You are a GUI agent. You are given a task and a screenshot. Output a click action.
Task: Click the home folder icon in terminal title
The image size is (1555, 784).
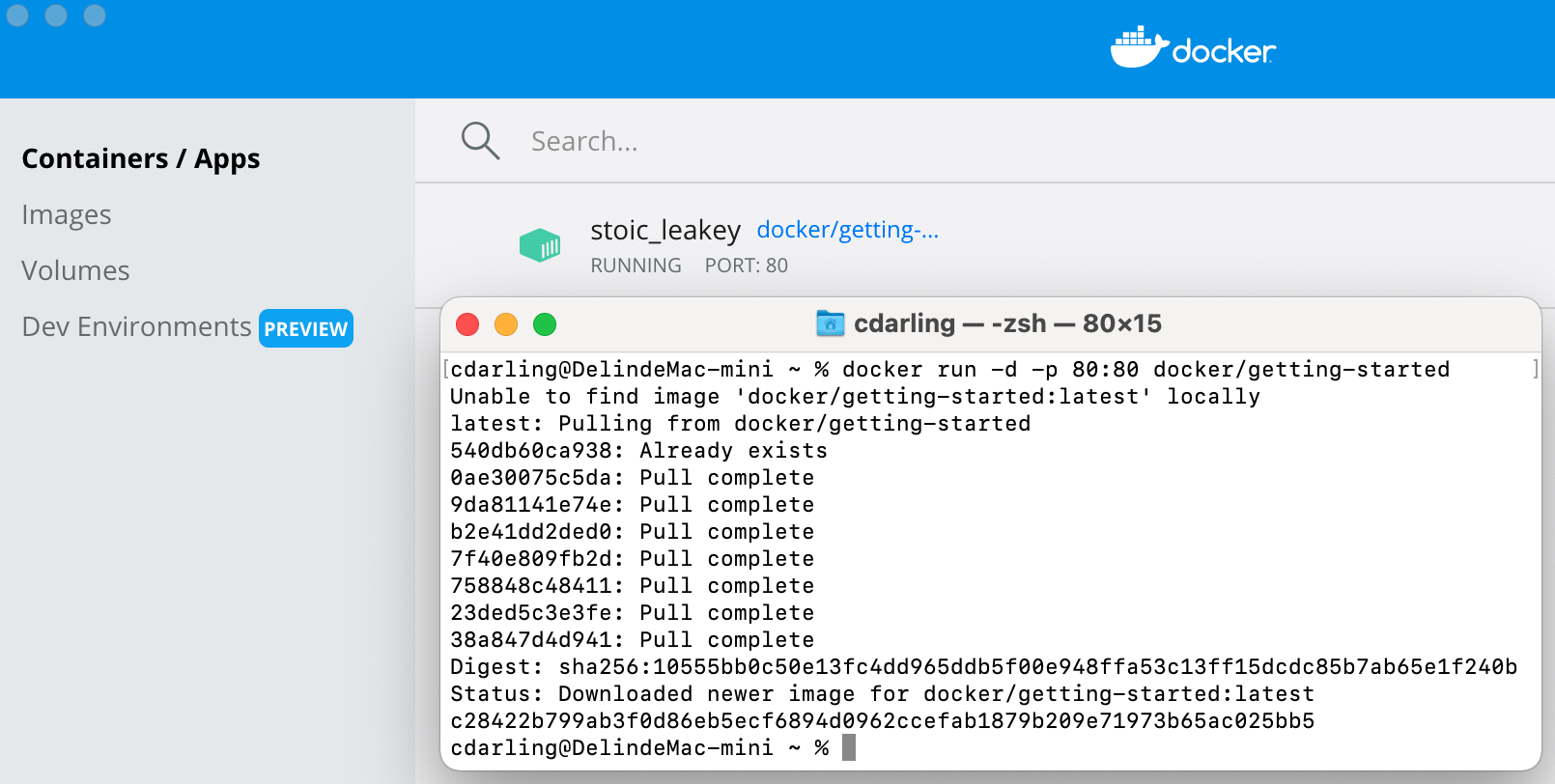[x=831, y=323]
